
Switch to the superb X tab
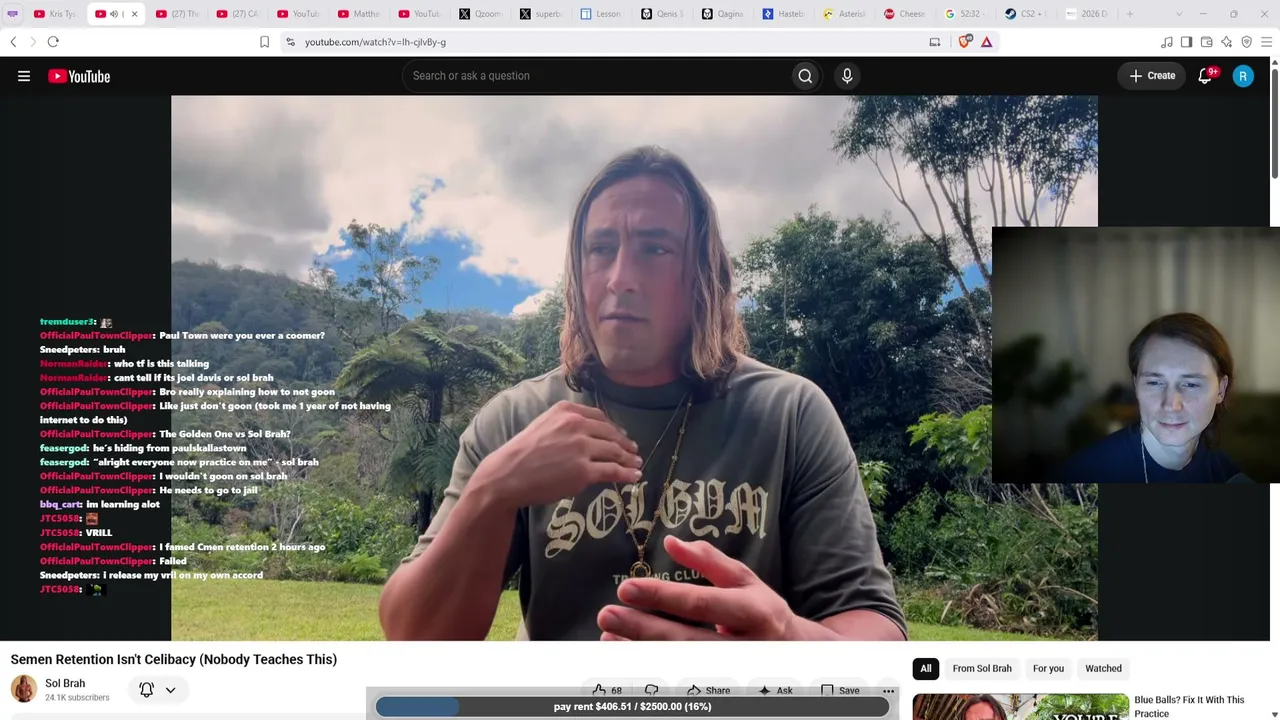540,14
